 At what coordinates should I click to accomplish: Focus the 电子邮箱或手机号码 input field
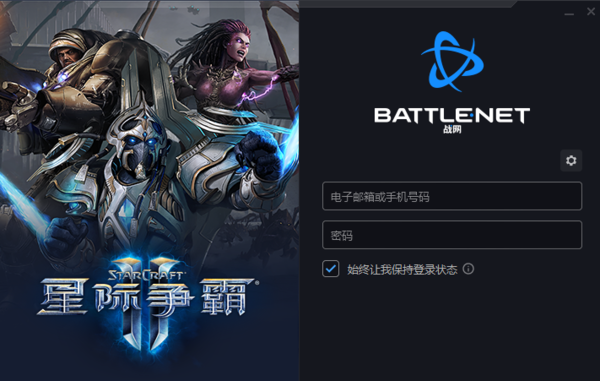pyautogui.click(x=452, y=196)
